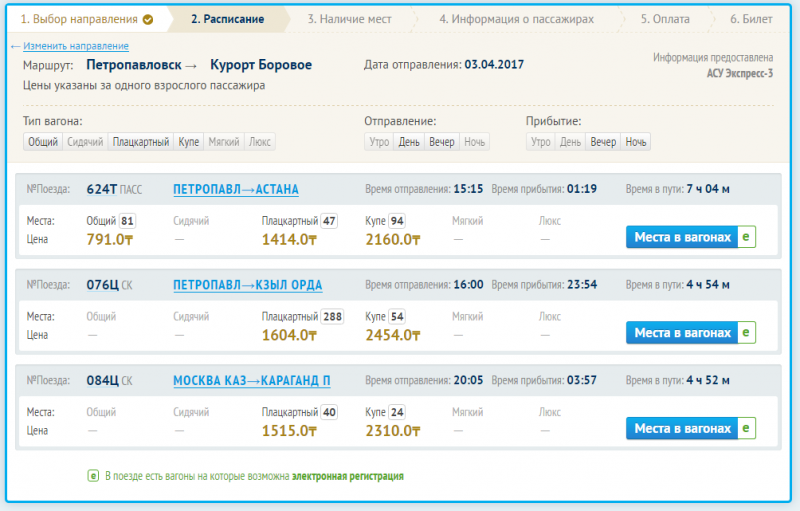
Task: Click the АСУ Экспресс-3 text
Action: pos(740,73)
